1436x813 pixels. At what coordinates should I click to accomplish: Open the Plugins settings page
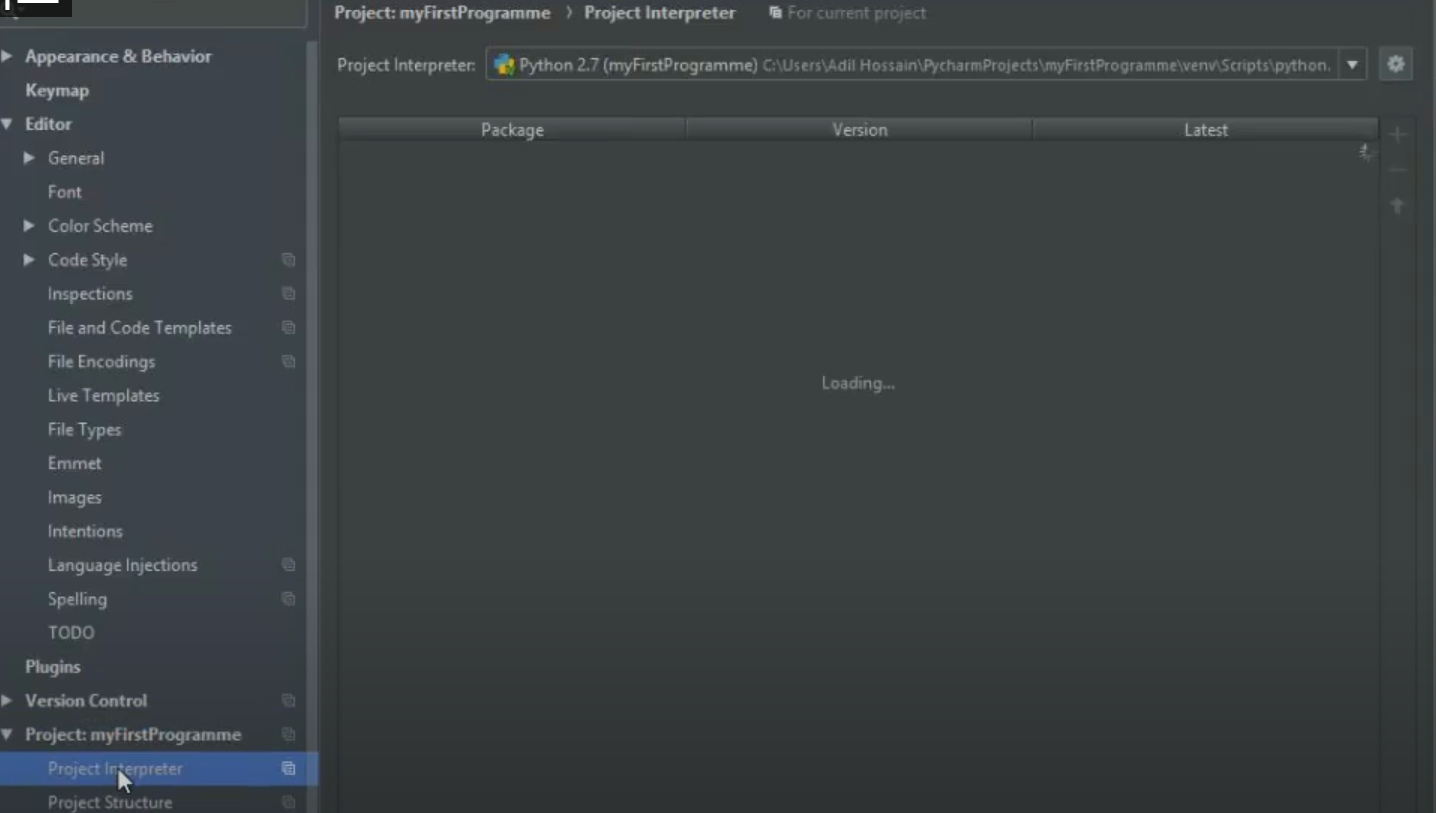53,667
